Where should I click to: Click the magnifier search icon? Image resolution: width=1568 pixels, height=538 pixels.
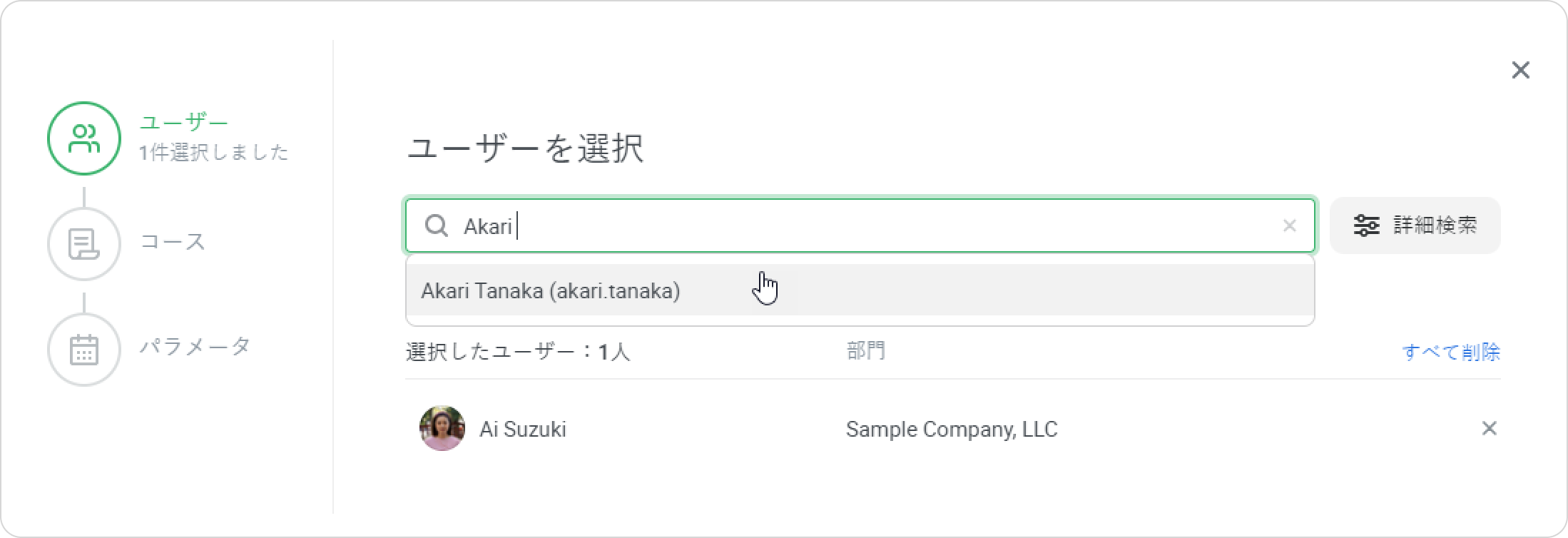(436, 226)
